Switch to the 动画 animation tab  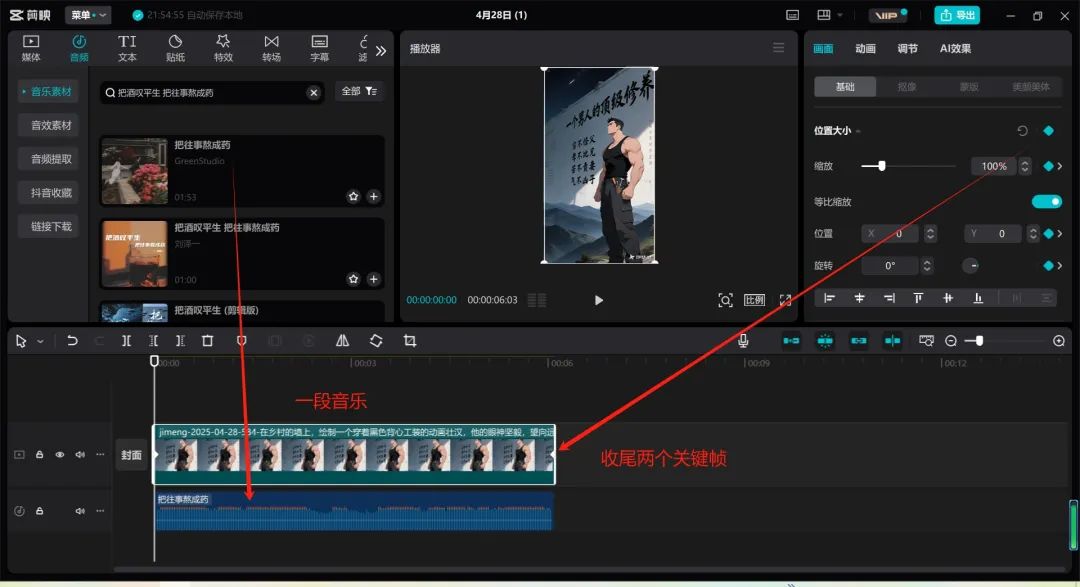[865, 48]
